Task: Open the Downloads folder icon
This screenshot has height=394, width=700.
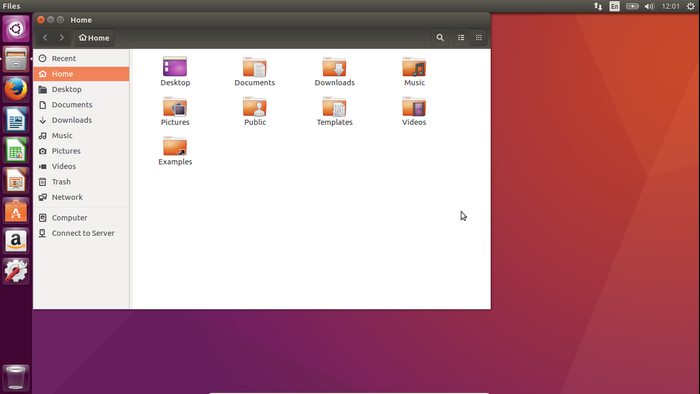Action: (334, 67)
